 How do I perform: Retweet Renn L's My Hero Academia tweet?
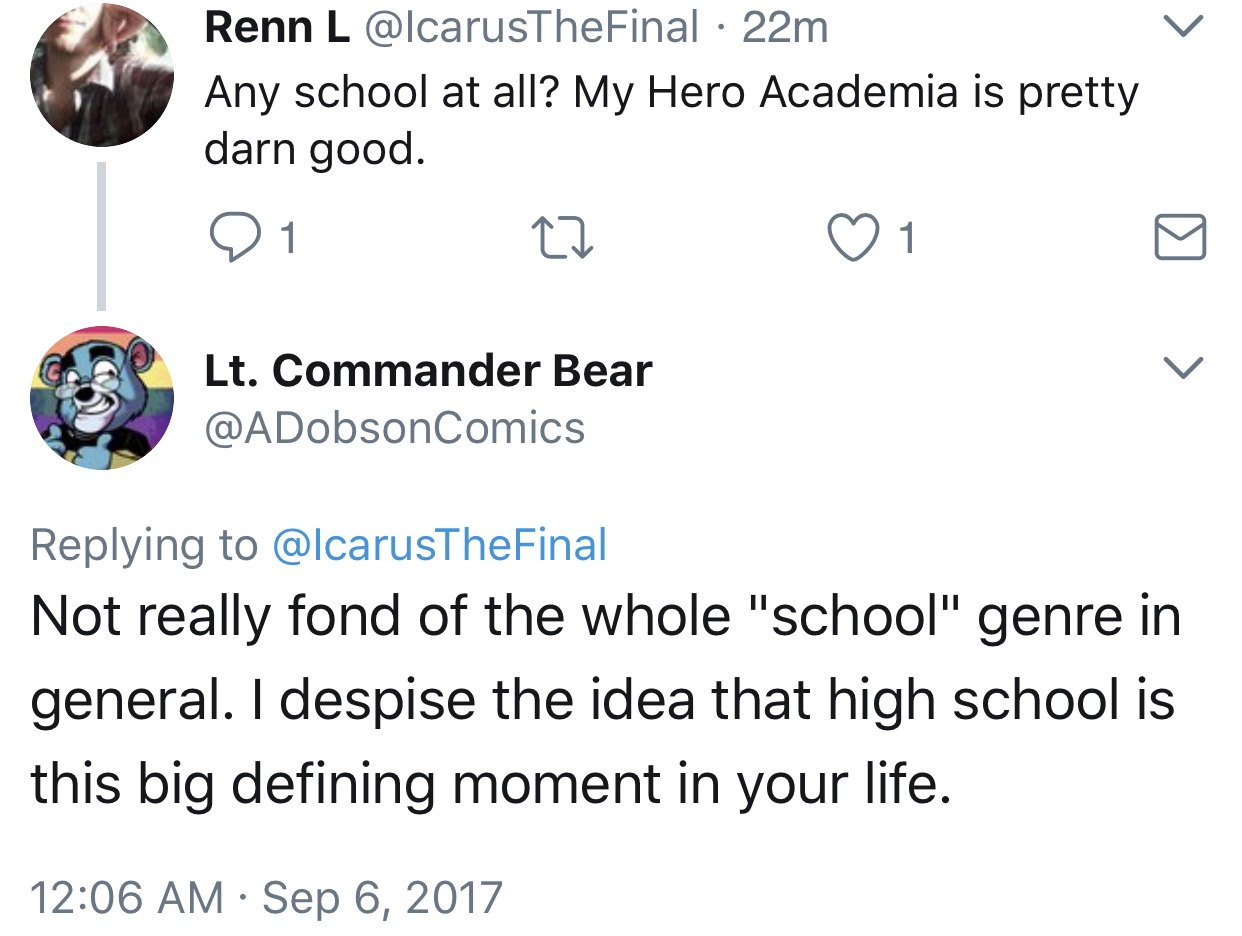pos(556,238)
